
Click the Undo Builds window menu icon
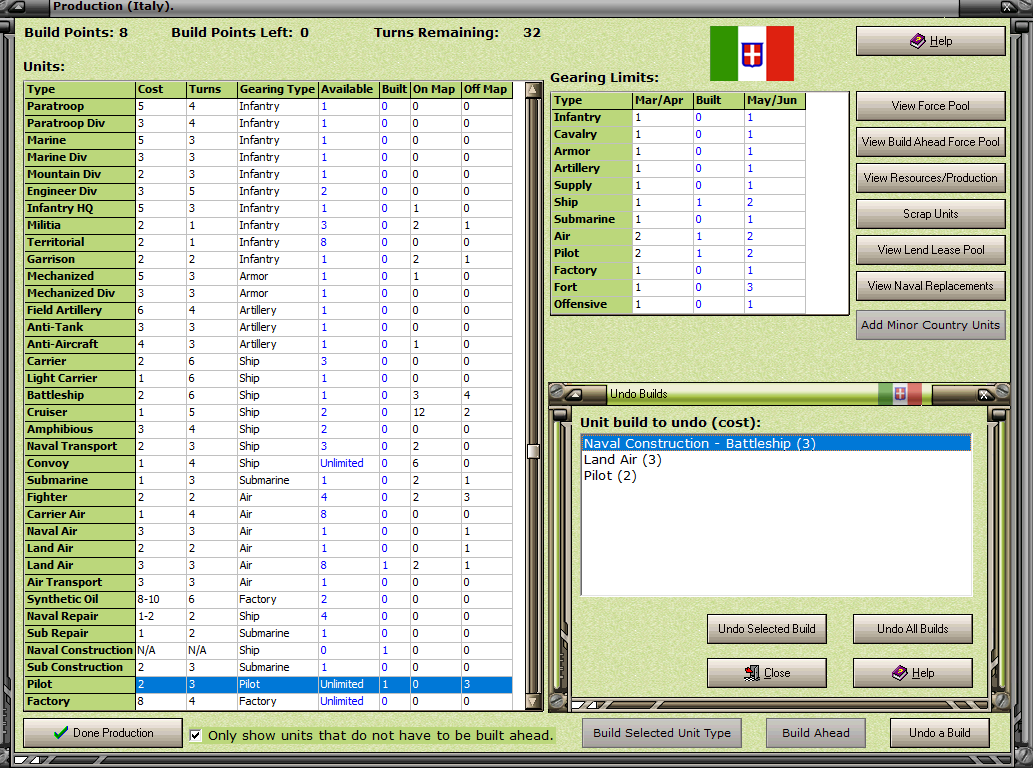coord(574,394)
